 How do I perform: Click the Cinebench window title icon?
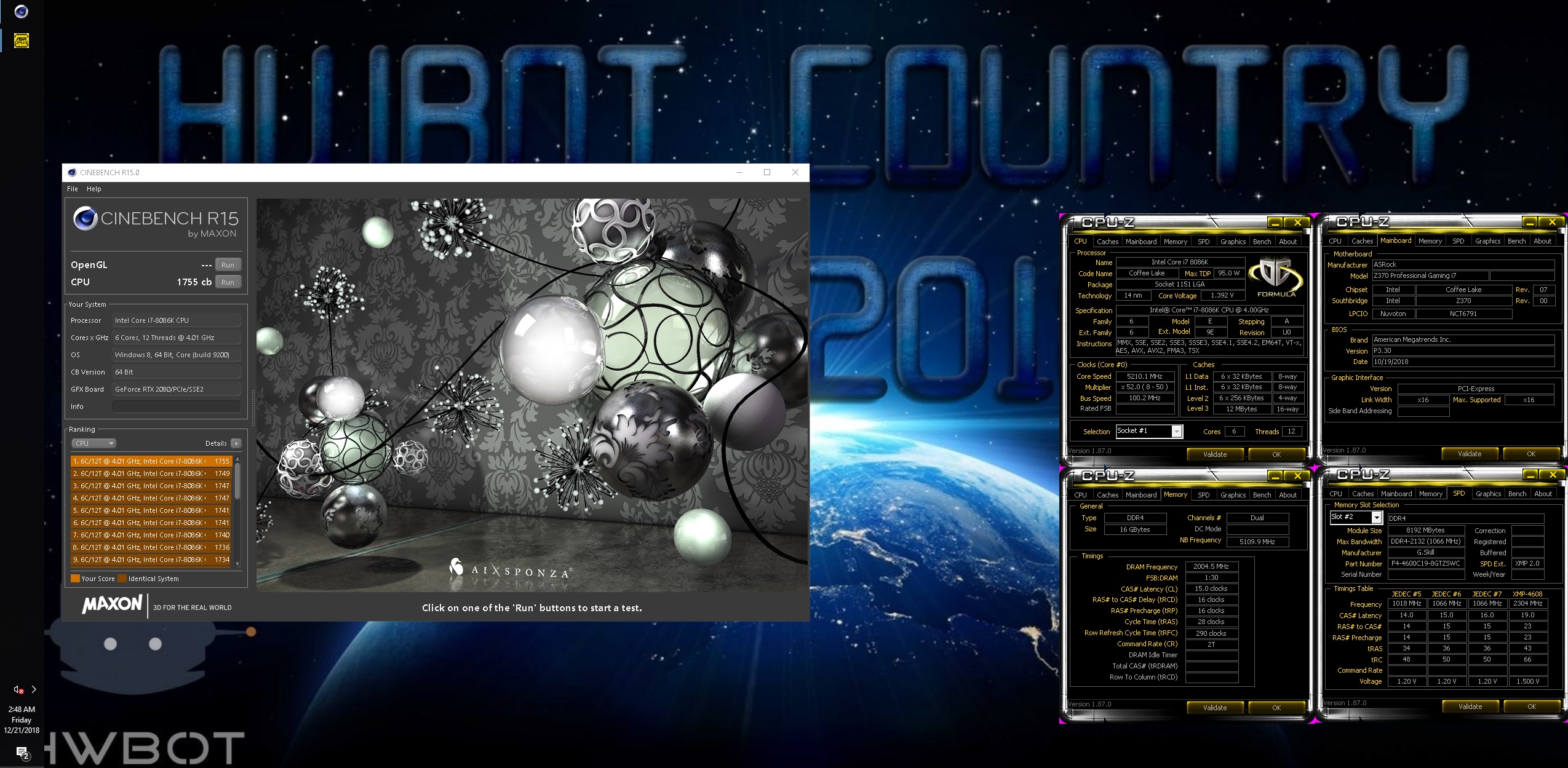click(x=72, y=173)
